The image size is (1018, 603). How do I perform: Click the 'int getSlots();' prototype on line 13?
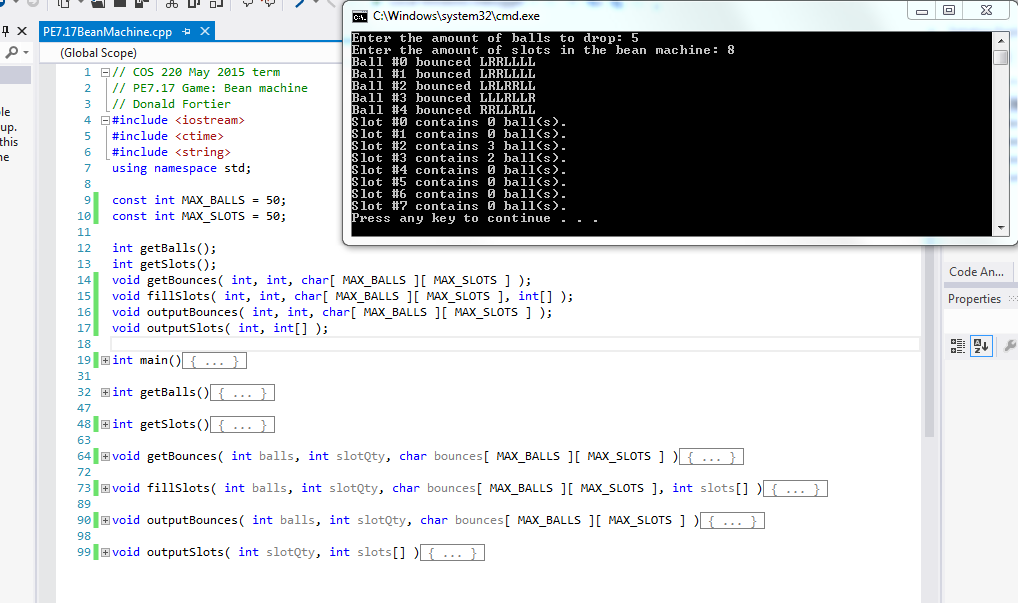click(164, 264)
